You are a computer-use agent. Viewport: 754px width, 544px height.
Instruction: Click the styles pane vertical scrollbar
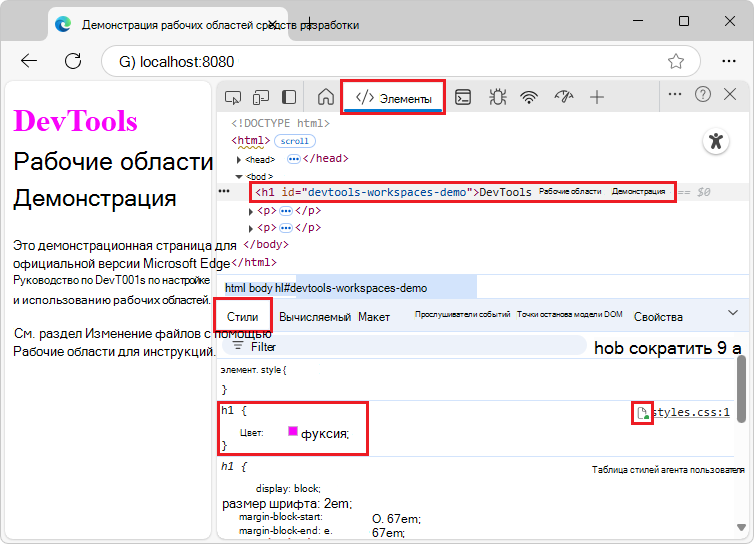pyautogui.click(x=741, y=389)
